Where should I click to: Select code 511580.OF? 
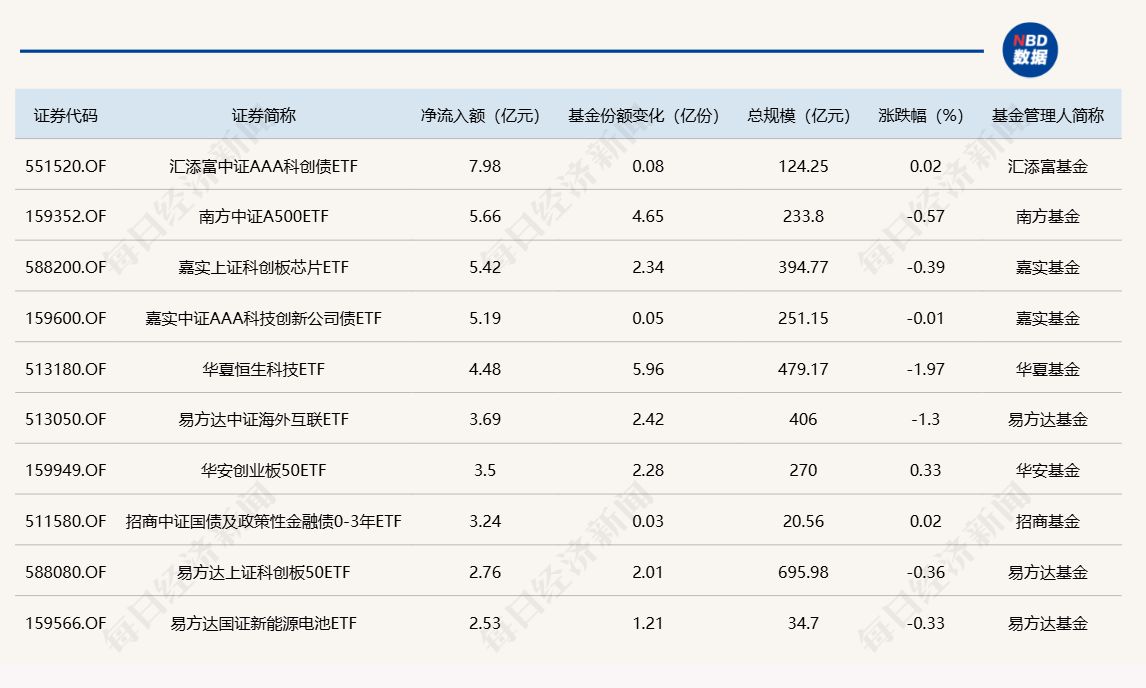[x=66, y=521]
